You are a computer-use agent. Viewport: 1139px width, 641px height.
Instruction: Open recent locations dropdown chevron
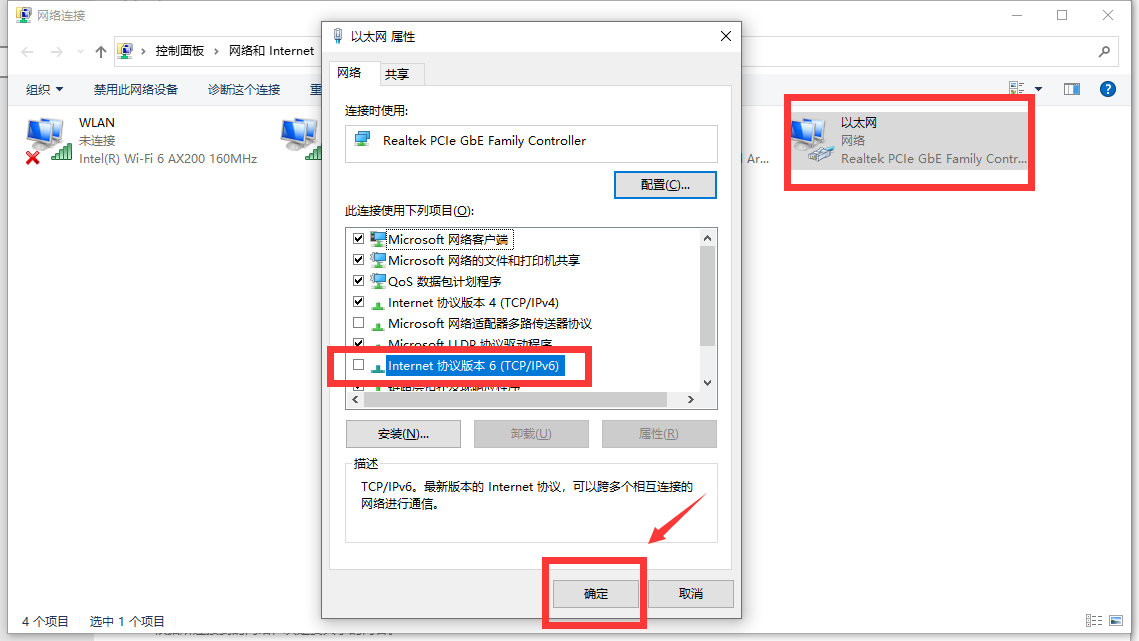(80, 52)
